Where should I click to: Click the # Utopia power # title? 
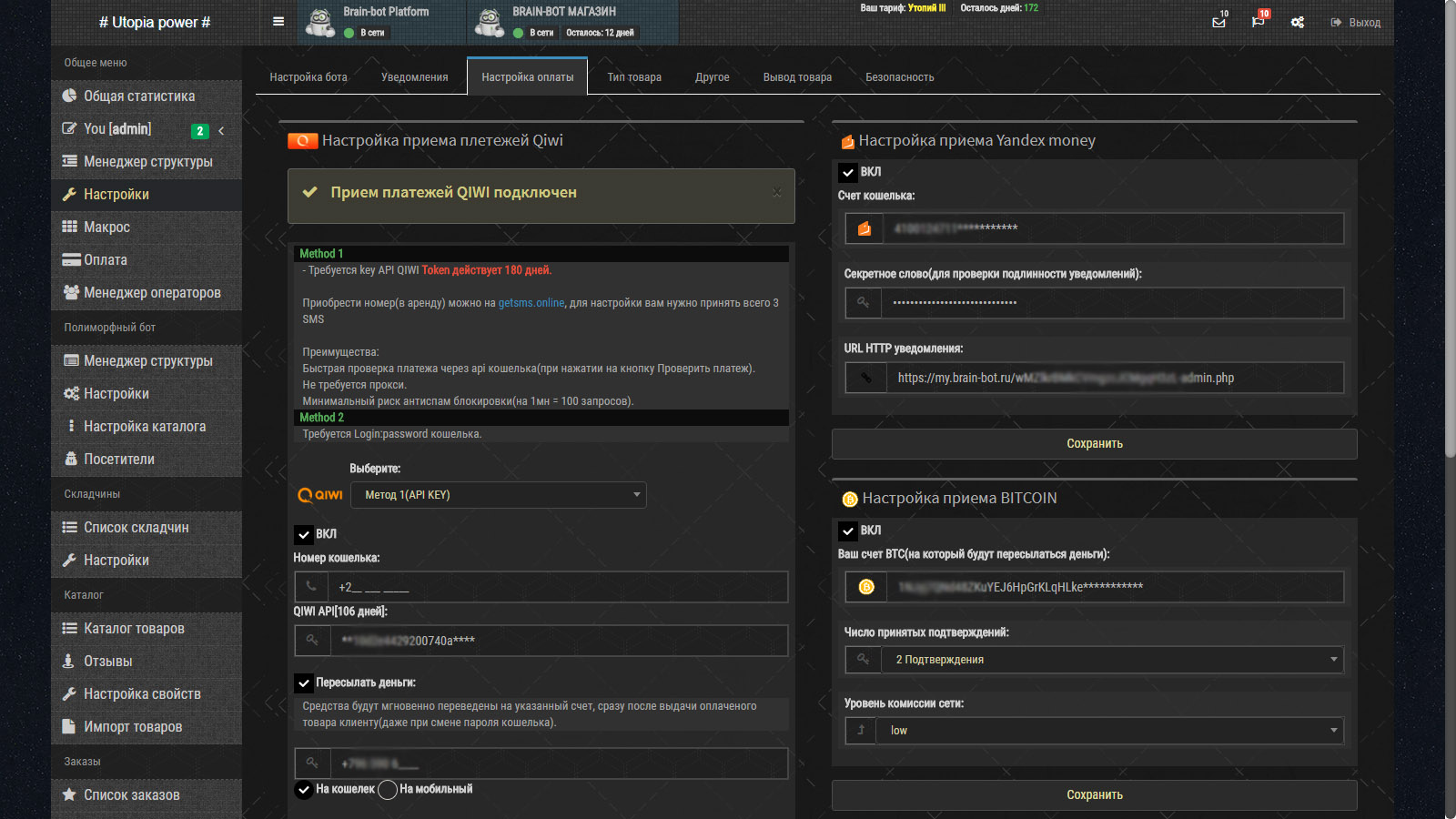coord(155,23)
